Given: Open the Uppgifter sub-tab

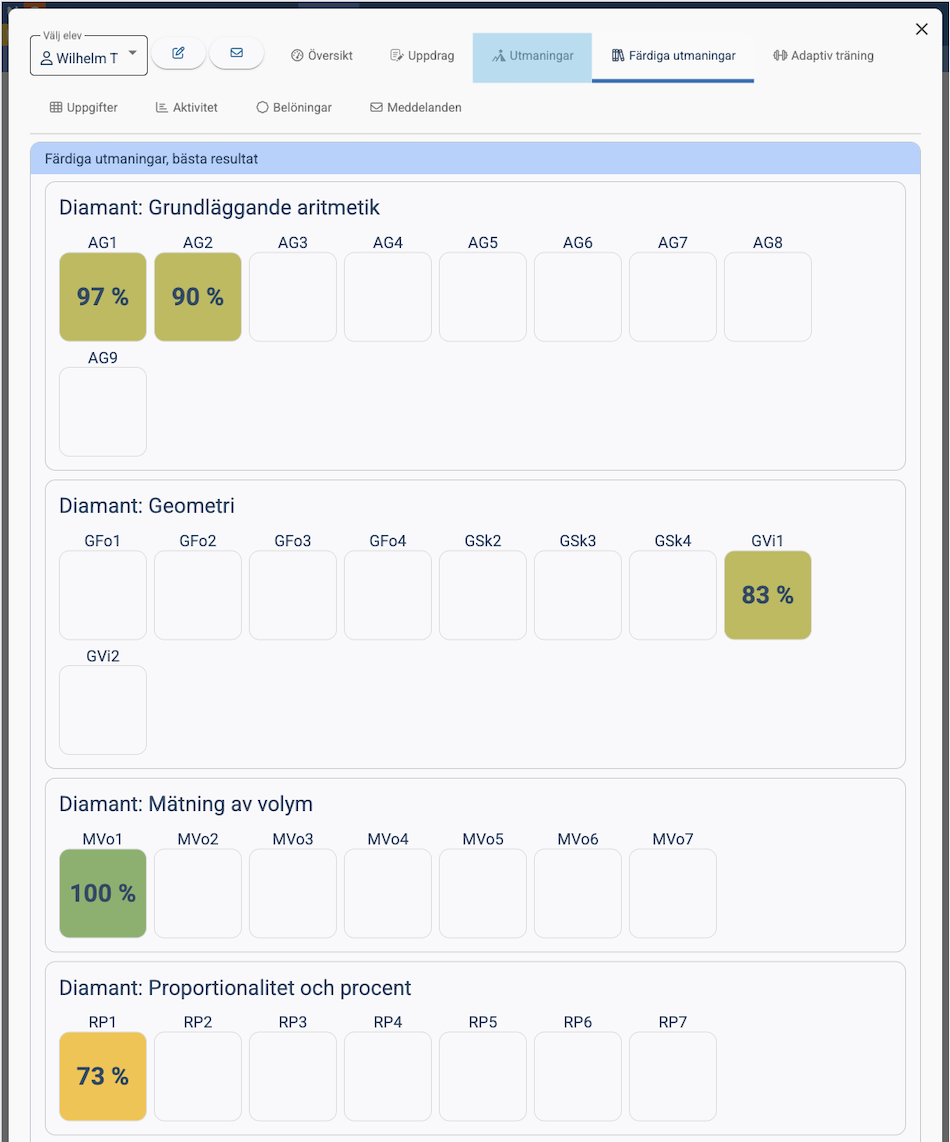Looking at the screenshot, I should click(84, 107).
